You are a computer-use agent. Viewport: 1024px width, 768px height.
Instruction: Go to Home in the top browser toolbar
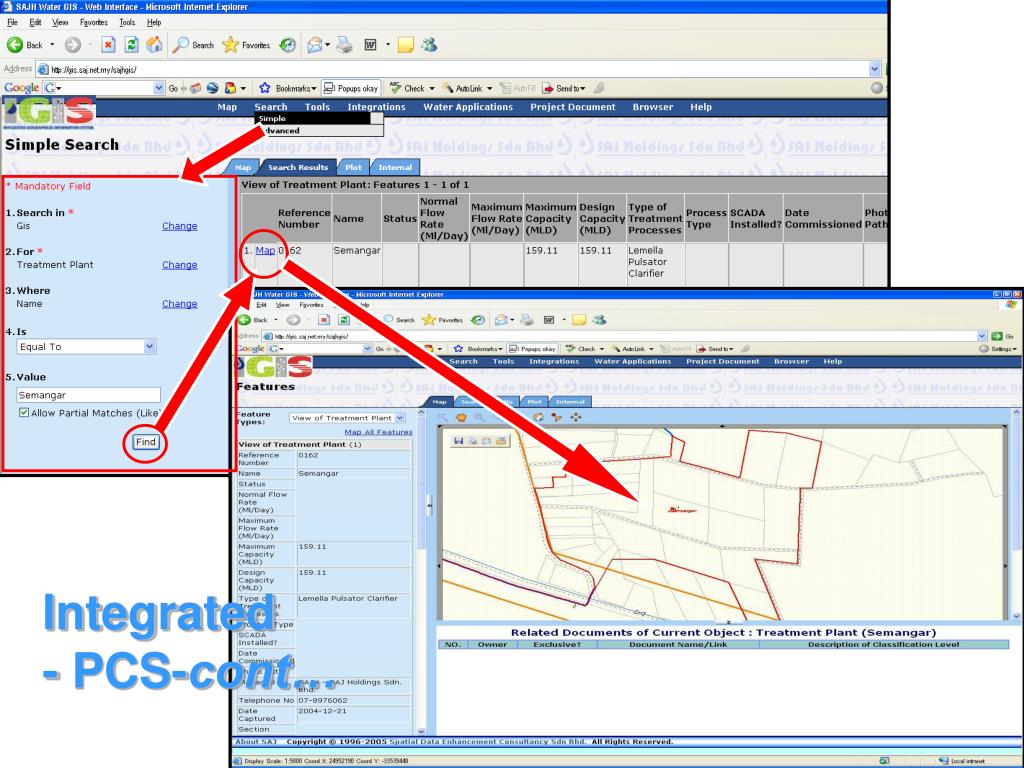tap(154, 44)
